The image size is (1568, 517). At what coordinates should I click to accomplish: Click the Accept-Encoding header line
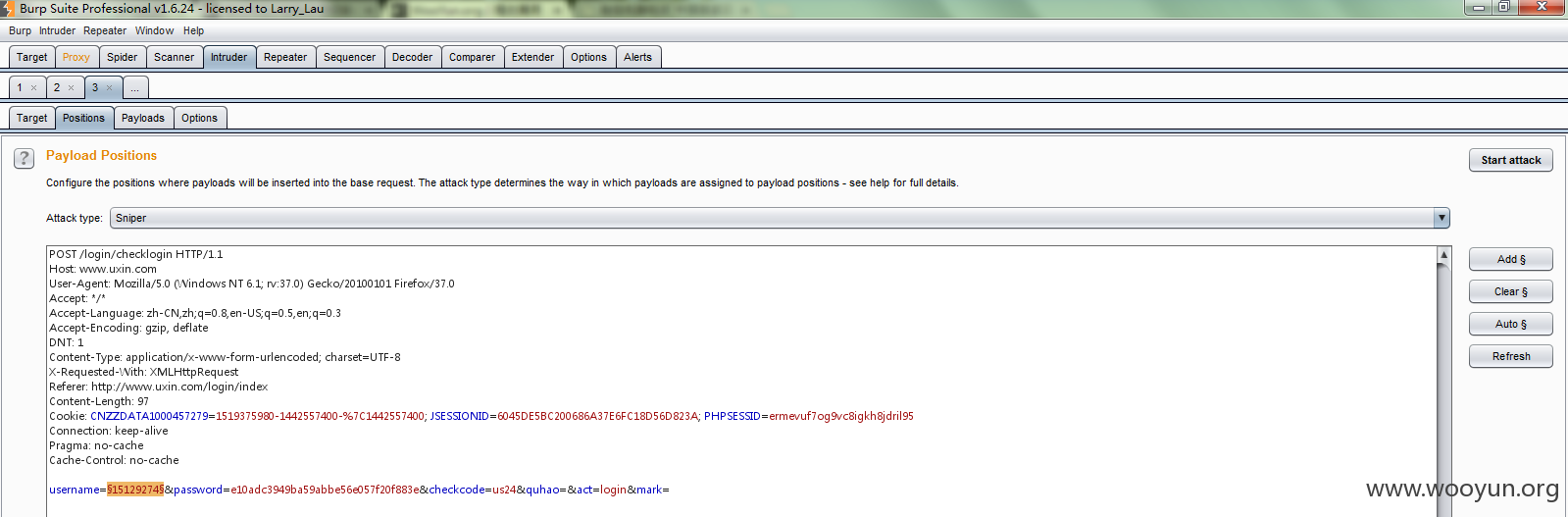128,328
